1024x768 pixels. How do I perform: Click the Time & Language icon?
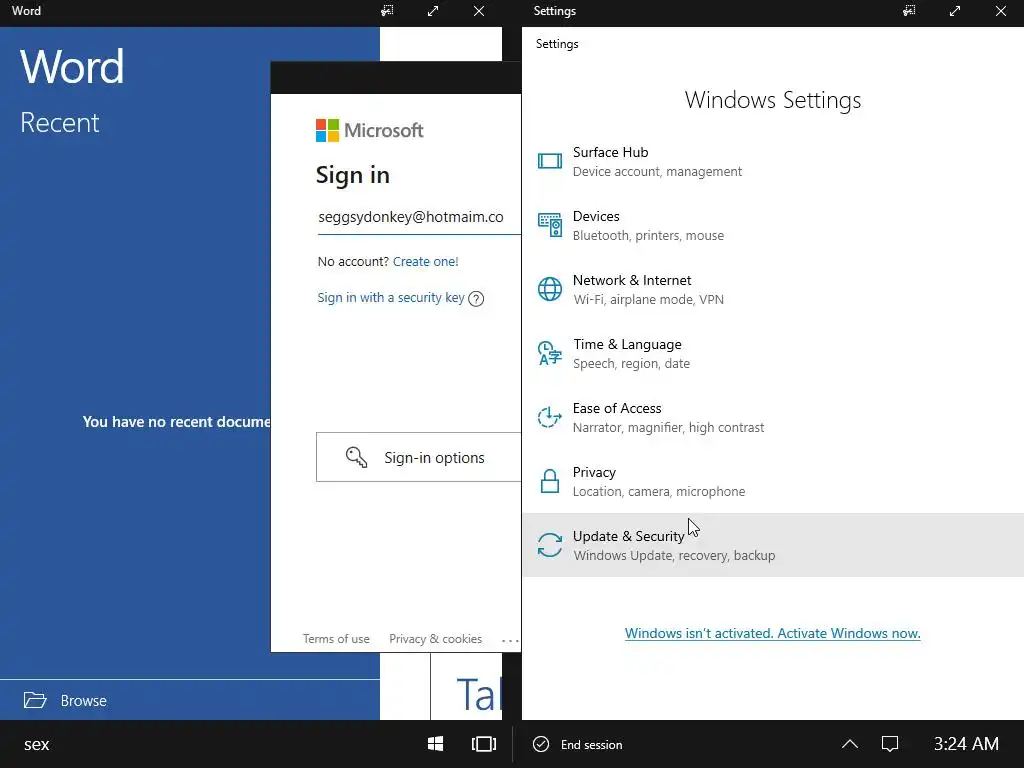(x=550, y=353)
